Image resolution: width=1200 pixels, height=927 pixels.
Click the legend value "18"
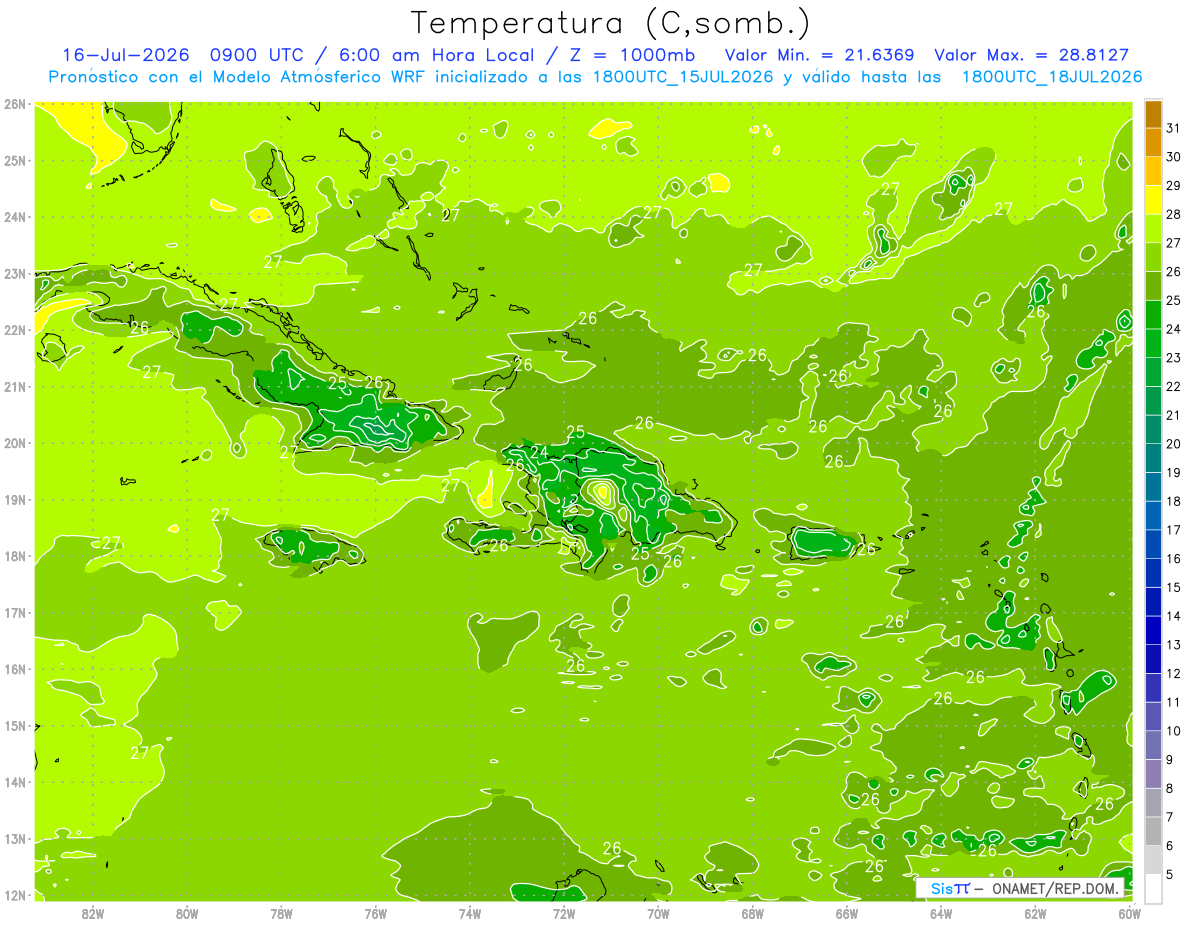[1174, 501]
